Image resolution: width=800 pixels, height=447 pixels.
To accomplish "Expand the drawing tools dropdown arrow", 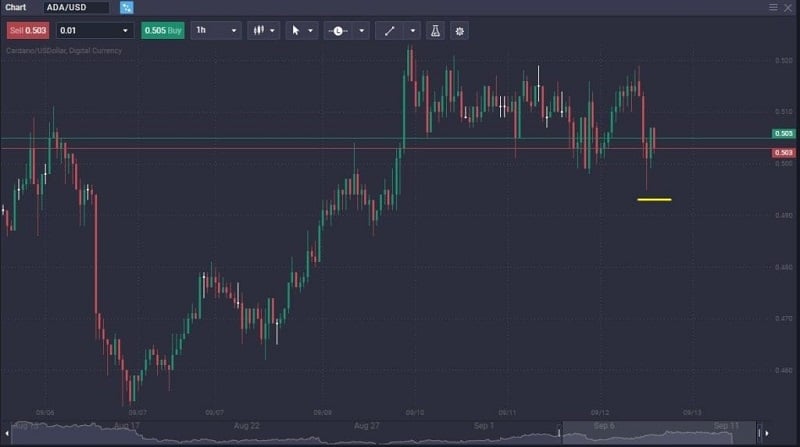I will (413, 31).
